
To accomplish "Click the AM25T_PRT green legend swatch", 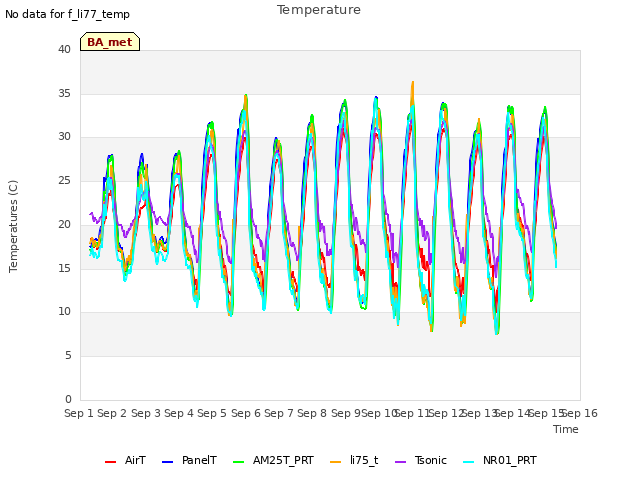I will 238,462.
